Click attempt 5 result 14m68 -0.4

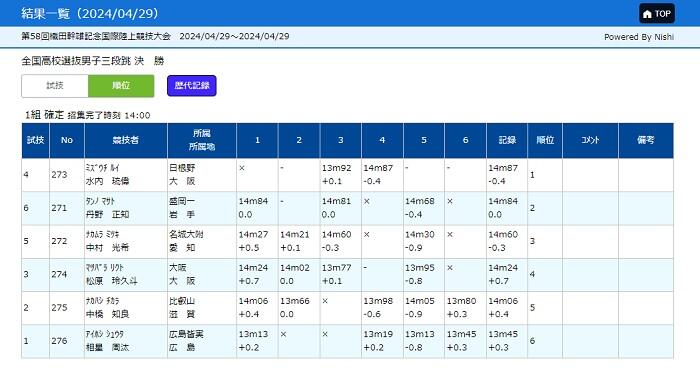424,208
